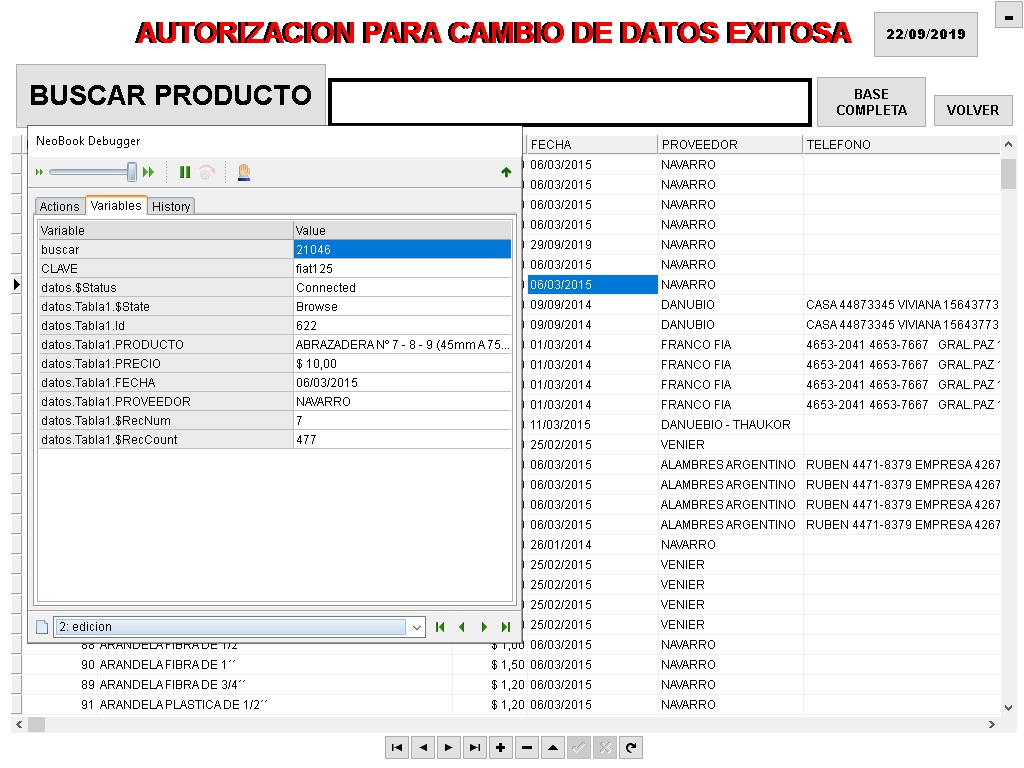Click the plus add record button
1024x768 pixels.
click(x=501, y=748)
